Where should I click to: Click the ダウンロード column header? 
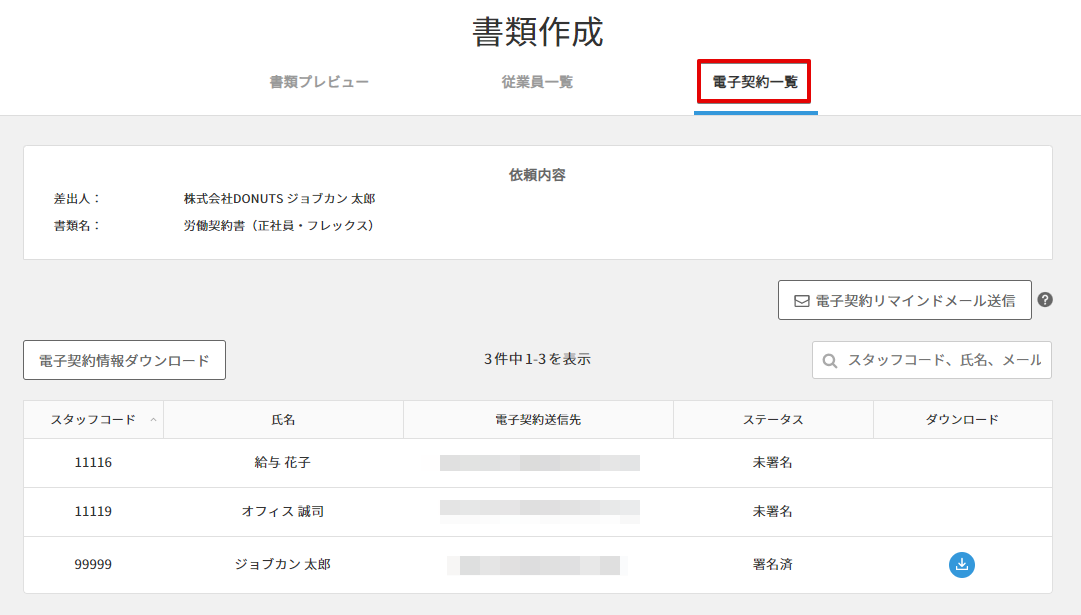[x=961, y=420]
